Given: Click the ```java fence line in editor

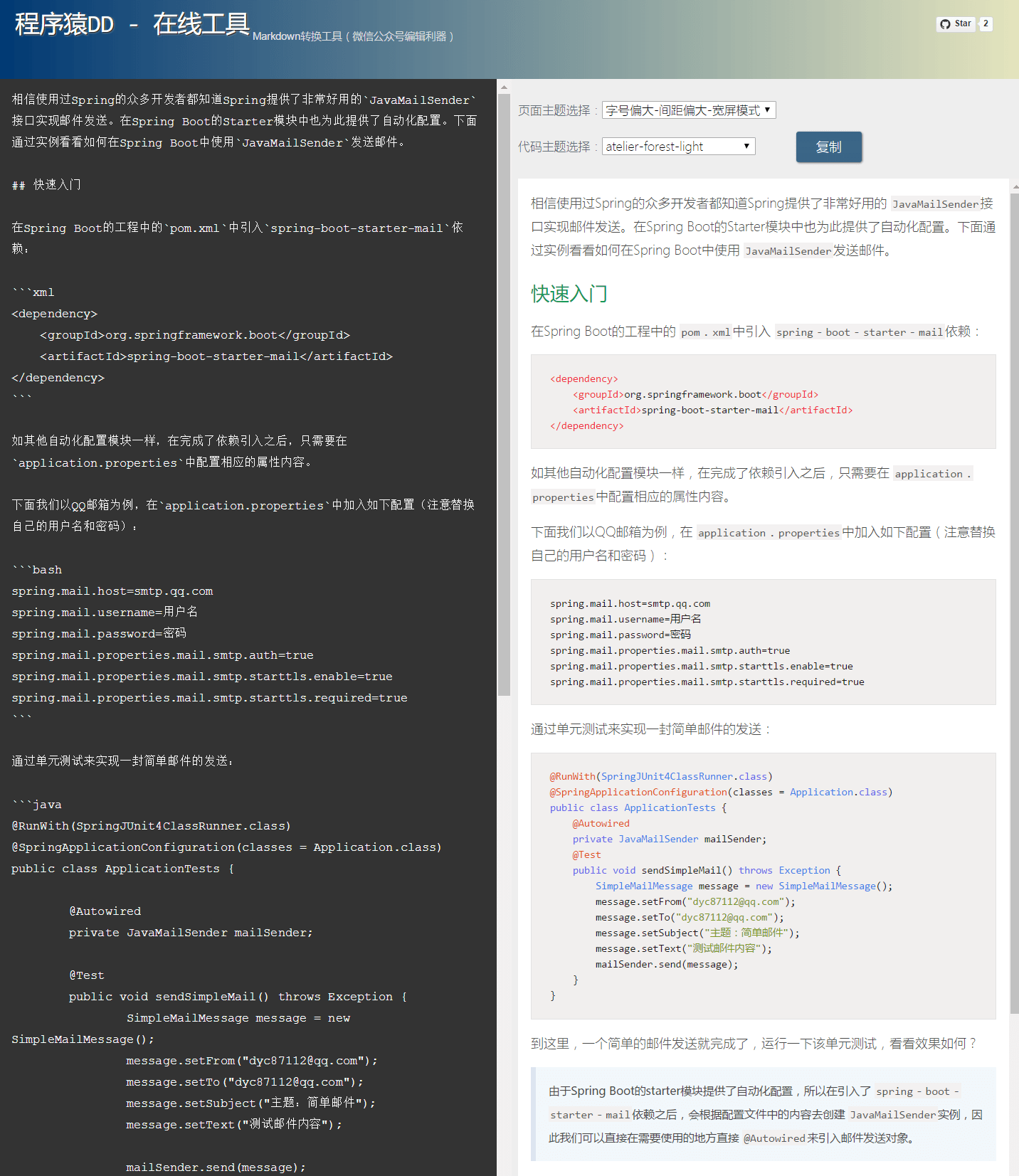Looking at the screenshot, I should pyautogui.click(x=37, y=804).
